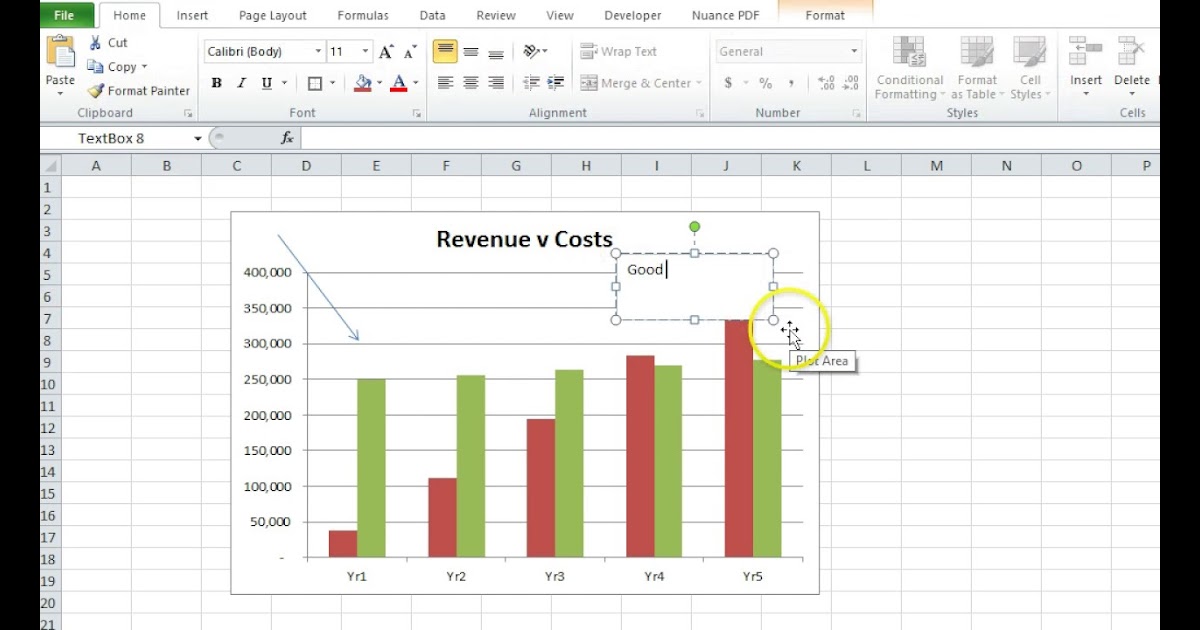Viewport: 1200px width, 630px height.
Task: Click the Accounting dollar format icon
Action: (729, 83)
